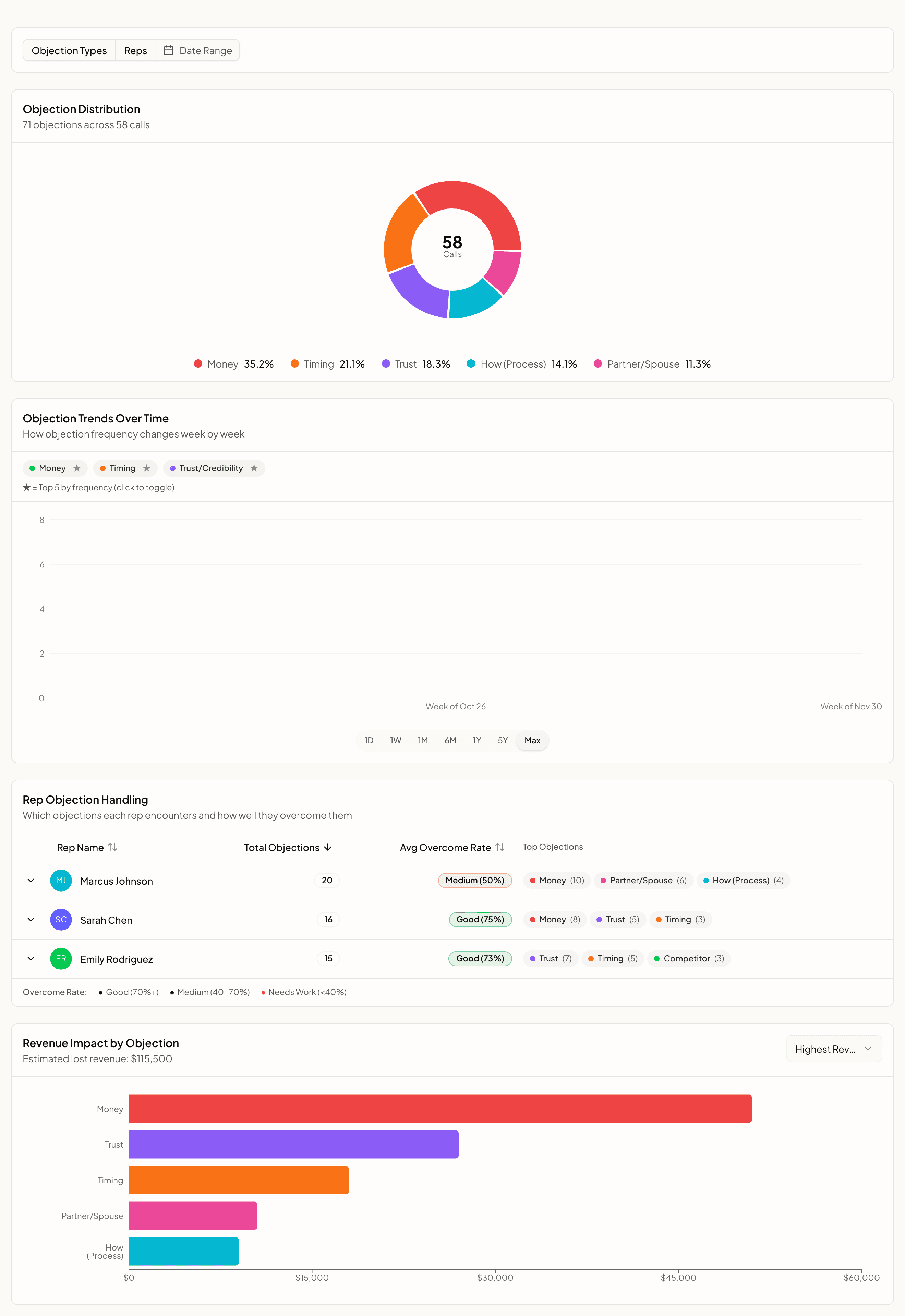Click Marcus Johnson's Money (10) chip
Screen dimensions: 905x1316
(557, 880)
